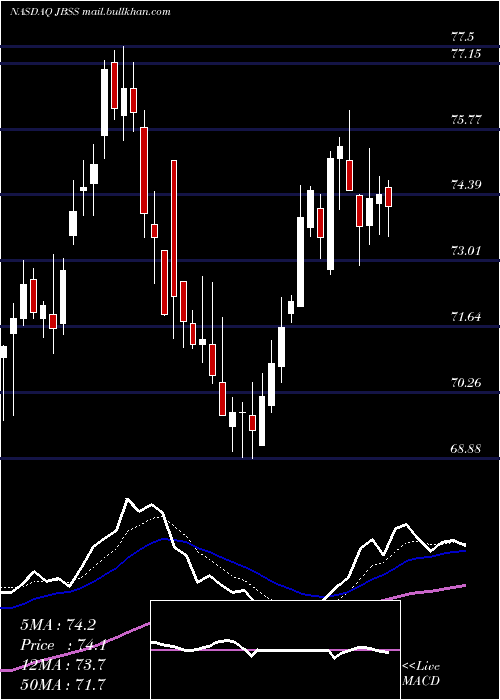Click the 77.15 price level label
This screenshot has height=700, width=500.
point(466,54)
